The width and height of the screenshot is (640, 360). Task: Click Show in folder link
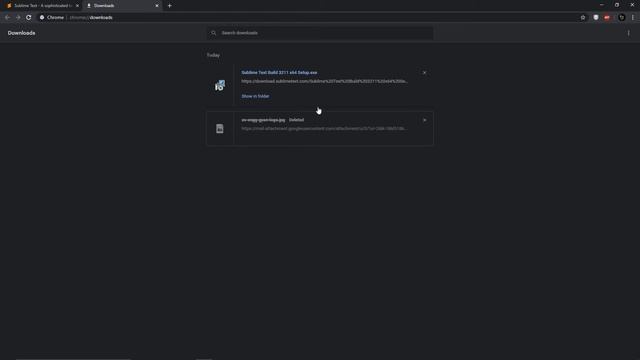255,96
